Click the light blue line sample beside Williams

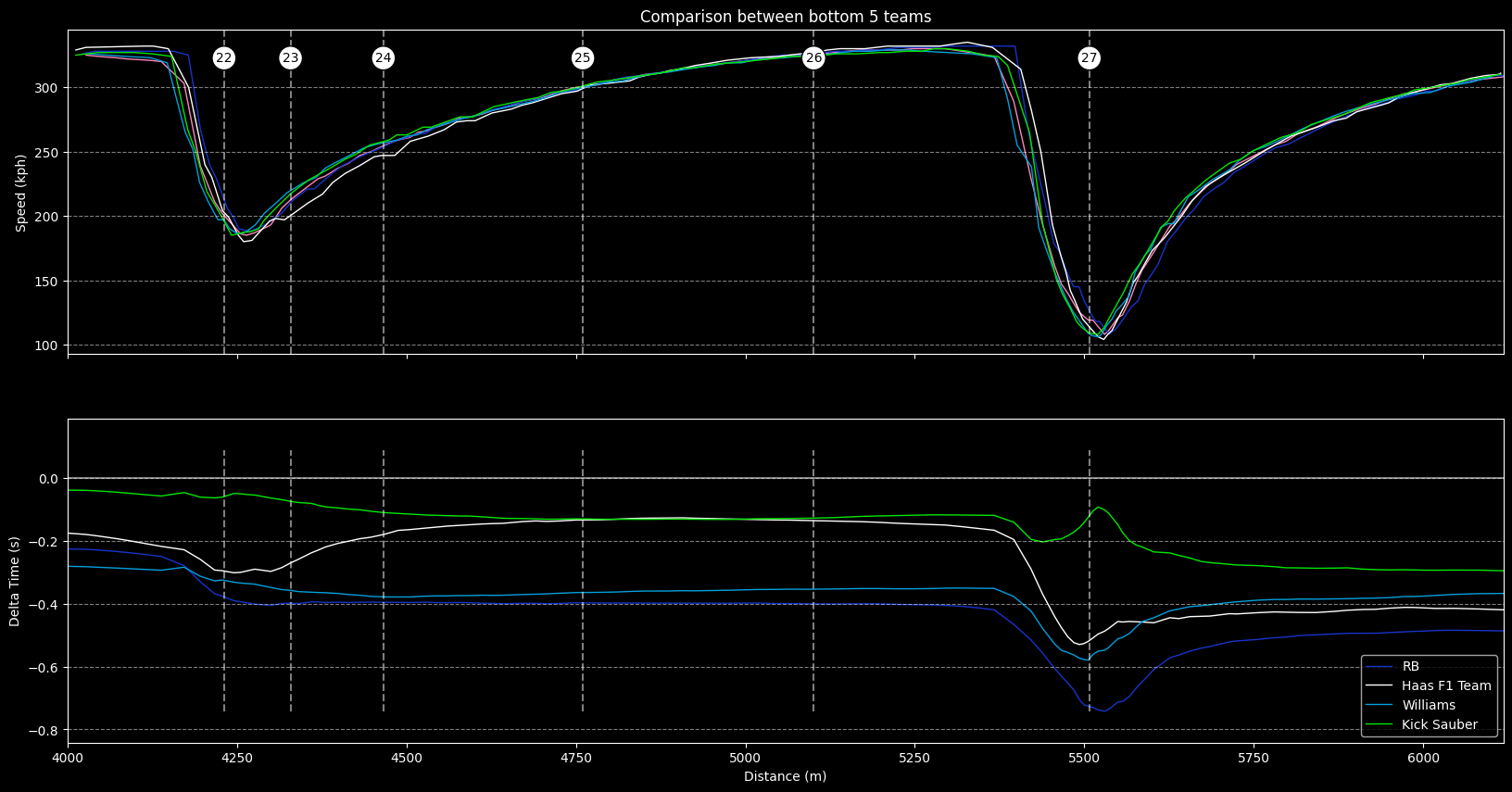click(1380, 706)
